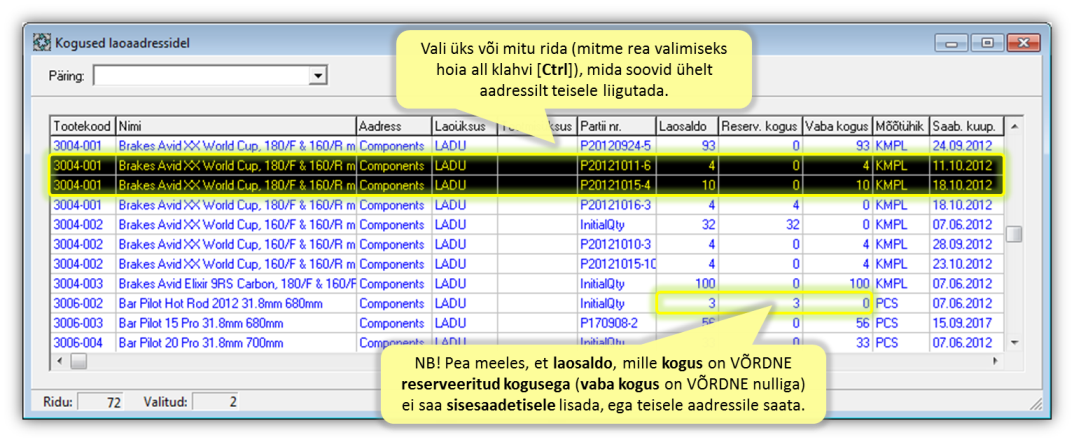The width and height of the screenshot is (1074, 442).
Task: Click Laosaldo value 100 for 3004-003
Action: click(x=686, y=283)
